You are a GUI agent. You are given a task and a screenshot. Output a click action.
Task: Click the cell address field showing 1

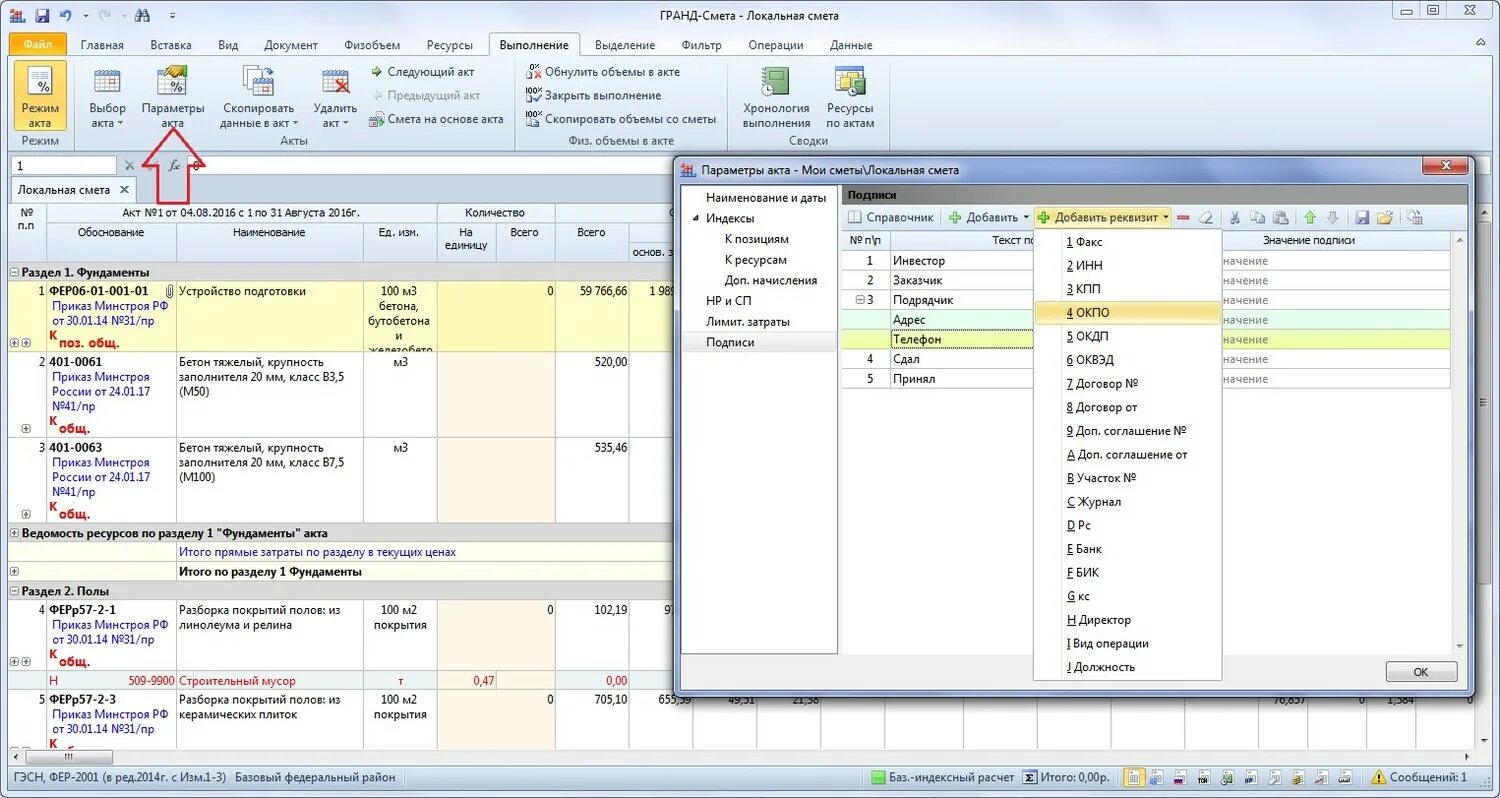64,166
